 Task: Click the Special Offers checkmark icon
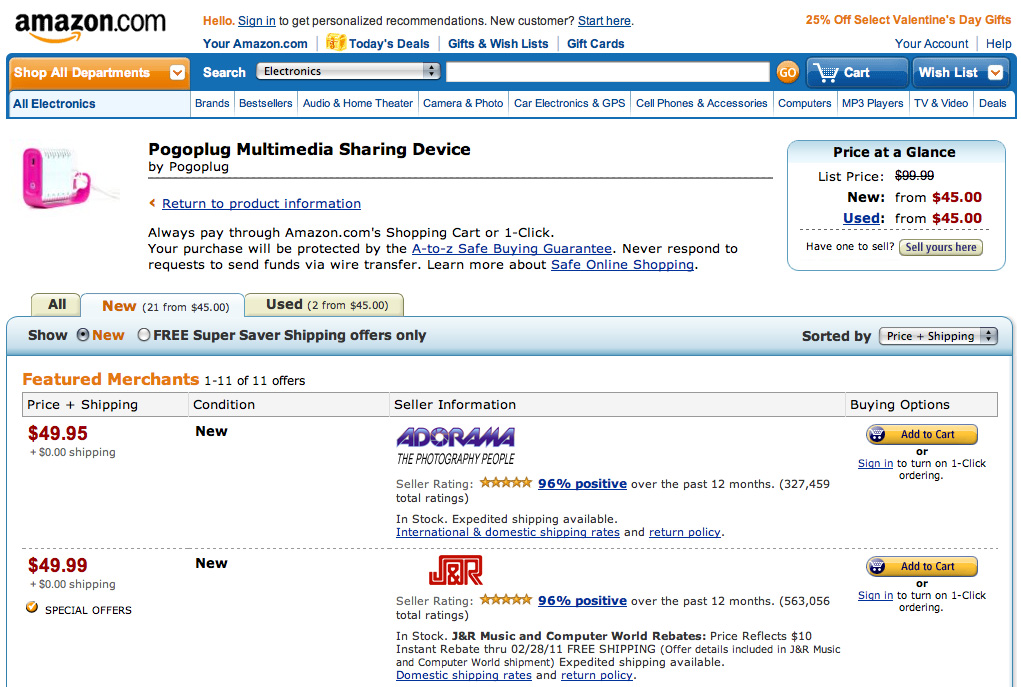coord(32,607)
